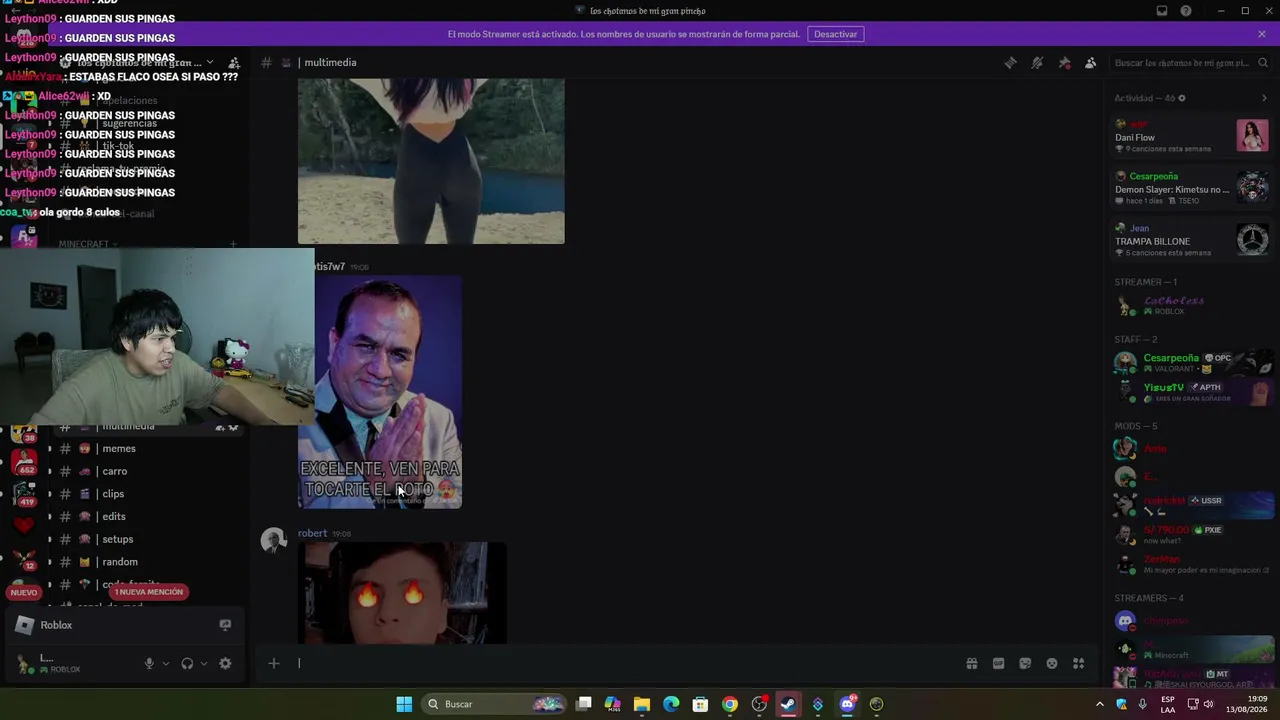This screenshot has height=720, width=1280.
Task: Open audio output options dropdown
Action: (x=204, y=663)
